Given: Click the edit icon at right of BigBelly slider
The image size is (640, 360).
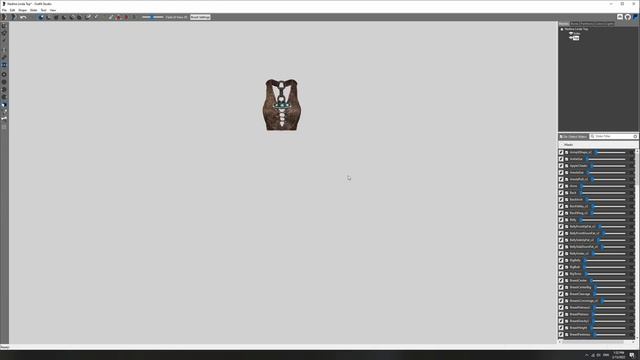Looking at the screenshot, I should tap(631, 260).
